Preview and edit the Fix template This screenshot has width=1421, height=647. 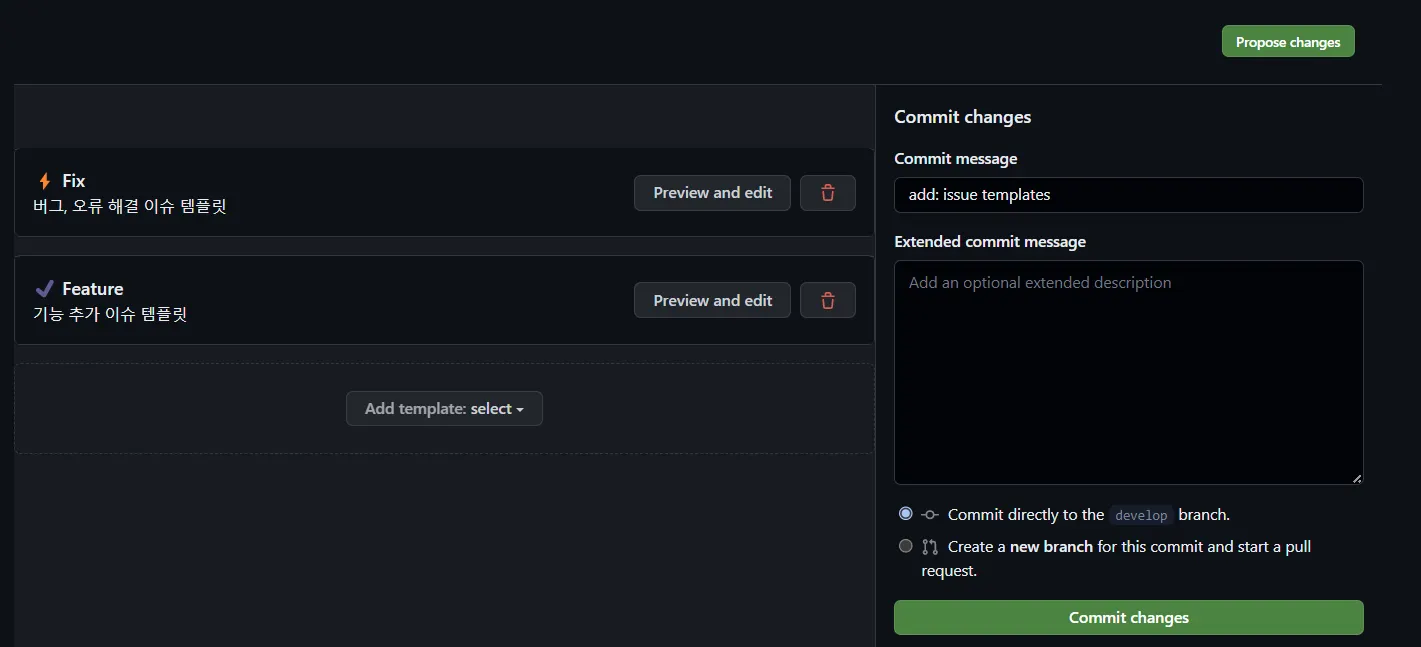(712, 193)
